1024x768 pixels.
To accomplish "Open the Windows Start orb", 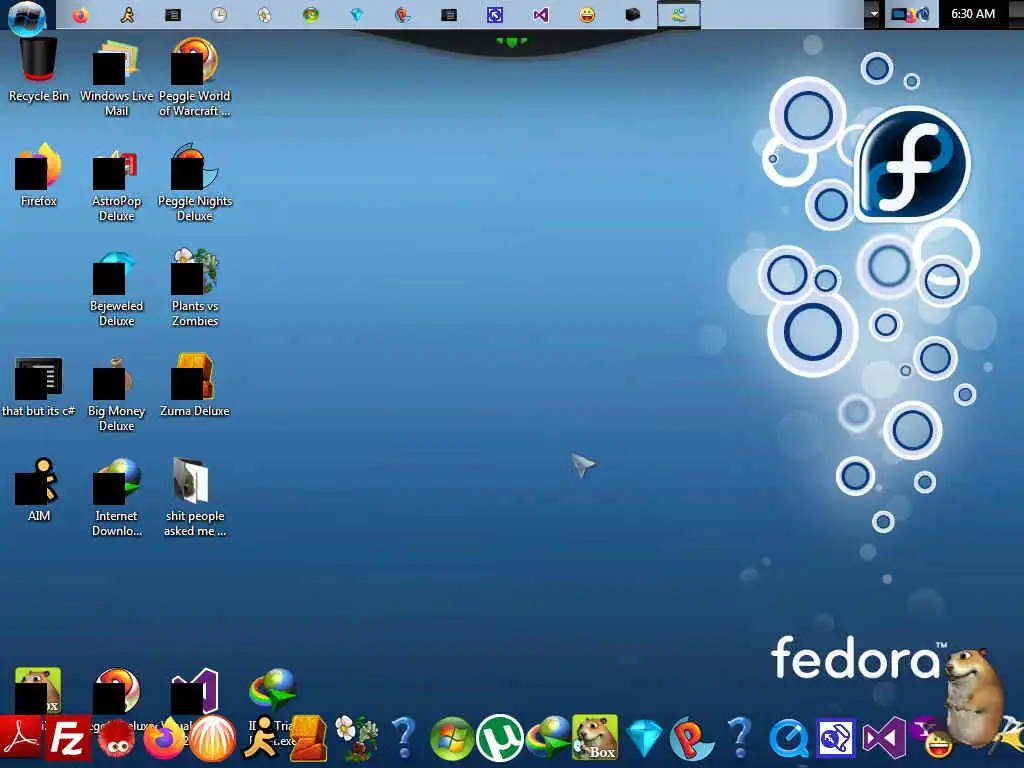I will 27,16.
